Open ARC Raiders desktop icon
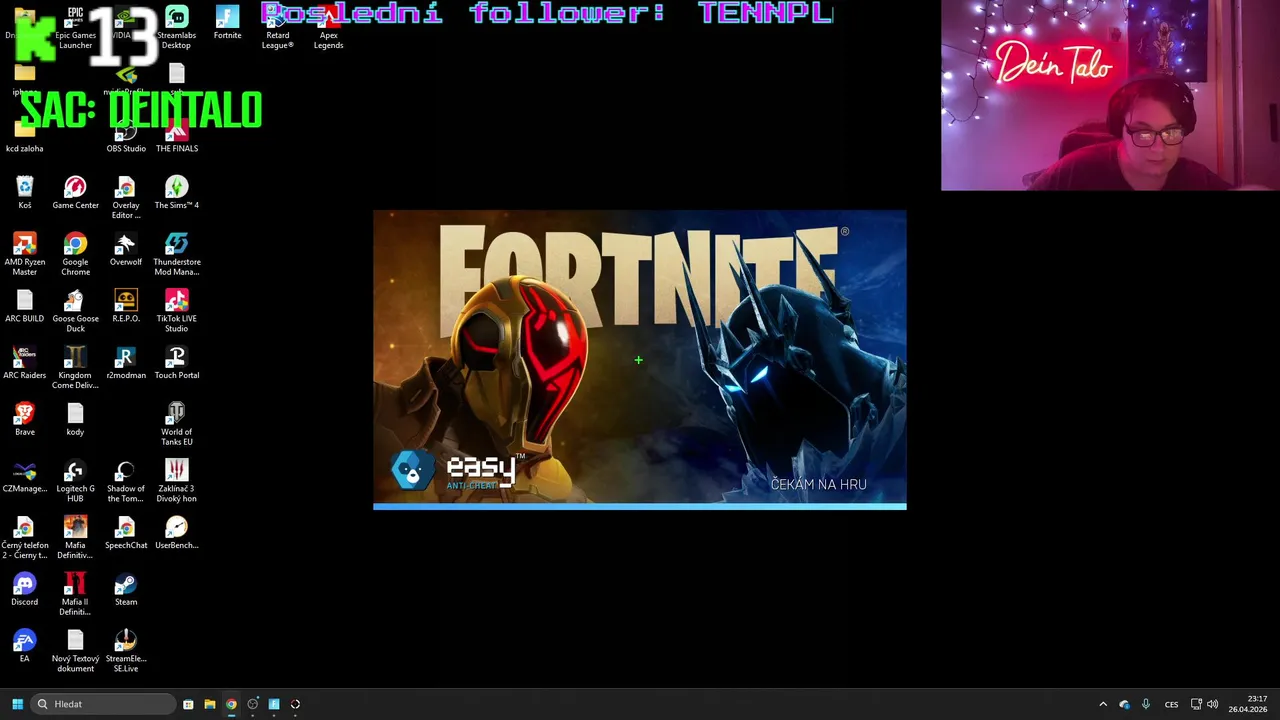This screenshot has width=1280, height=720. pos(25,364)
